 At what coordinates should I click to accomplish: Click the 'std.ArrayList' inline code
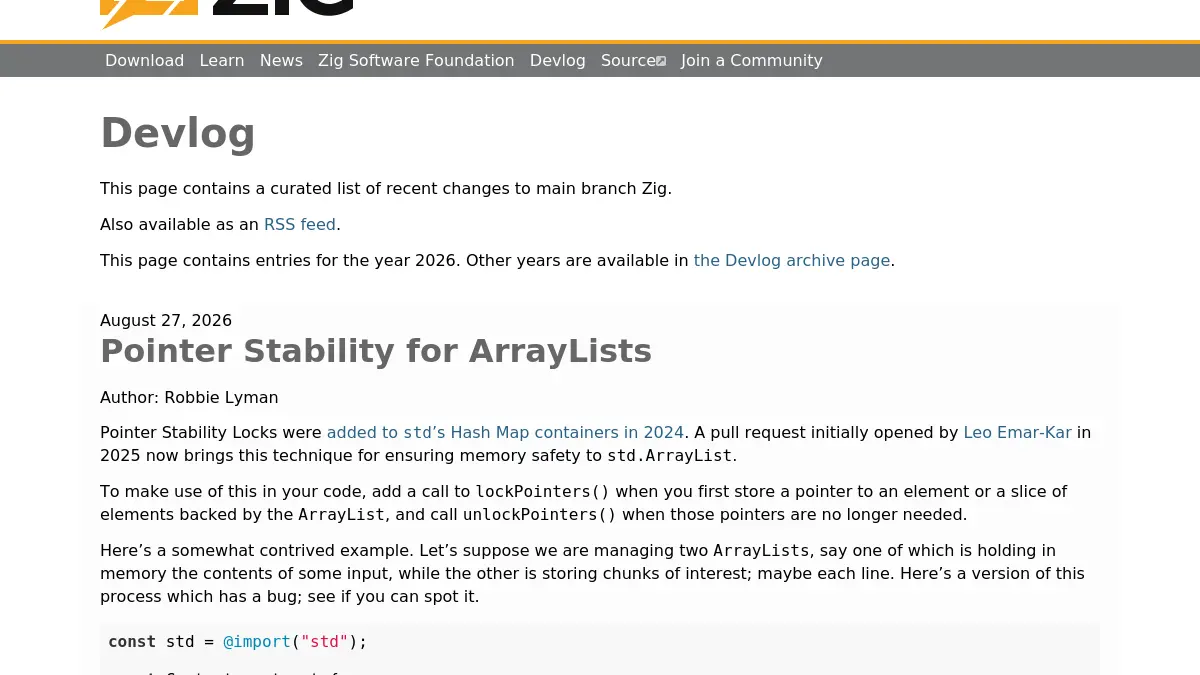coord(670,456)
